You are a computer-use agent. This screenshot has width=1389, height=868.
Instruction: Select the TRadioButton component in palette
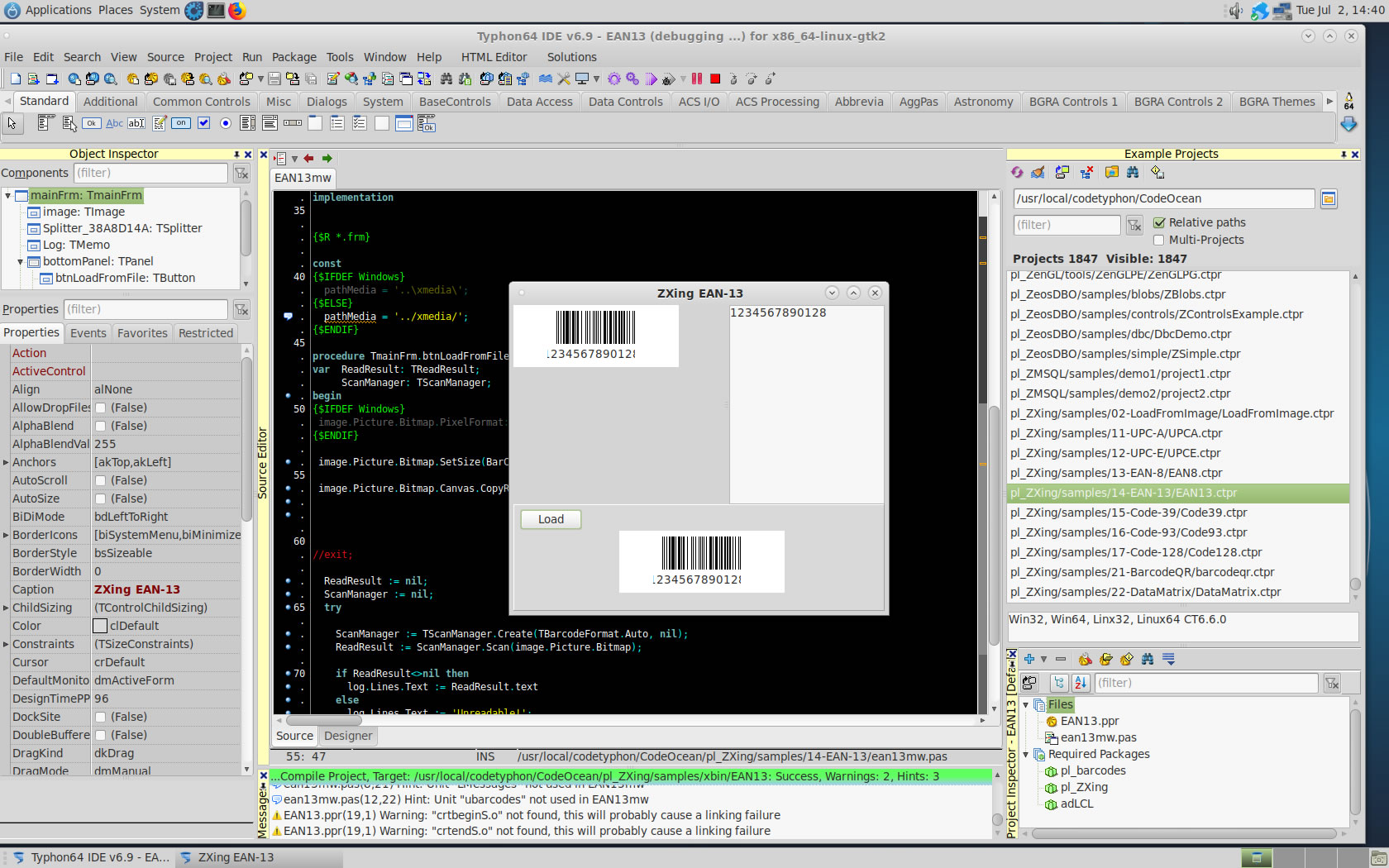[226, 123]
